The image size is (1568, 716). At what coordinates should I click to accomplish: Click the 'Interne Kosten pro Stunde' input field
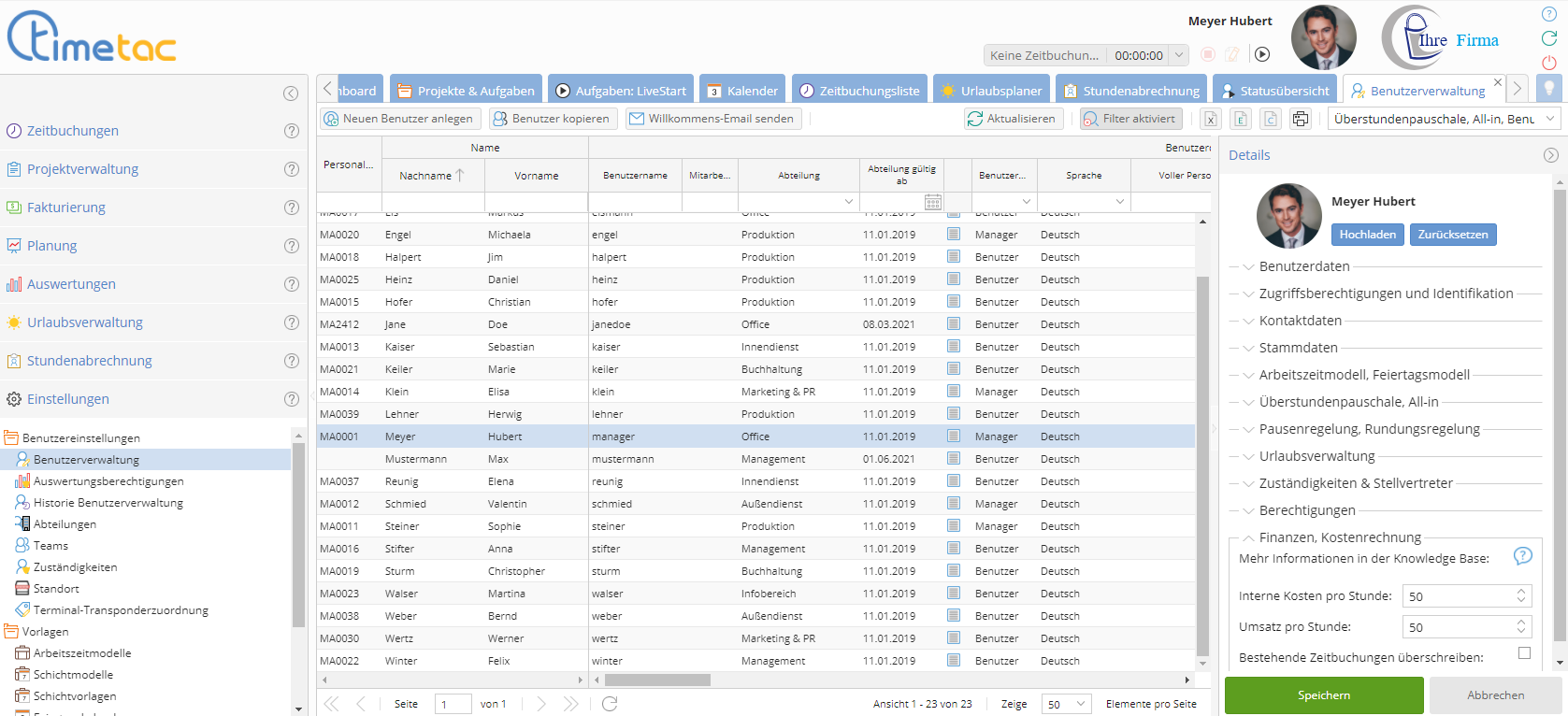coord(1457,596)
